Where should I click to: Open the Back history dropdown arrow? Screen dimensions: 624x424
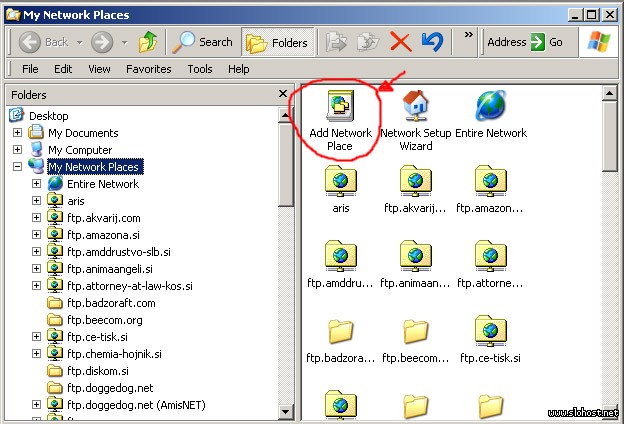[x=80, y=42]
